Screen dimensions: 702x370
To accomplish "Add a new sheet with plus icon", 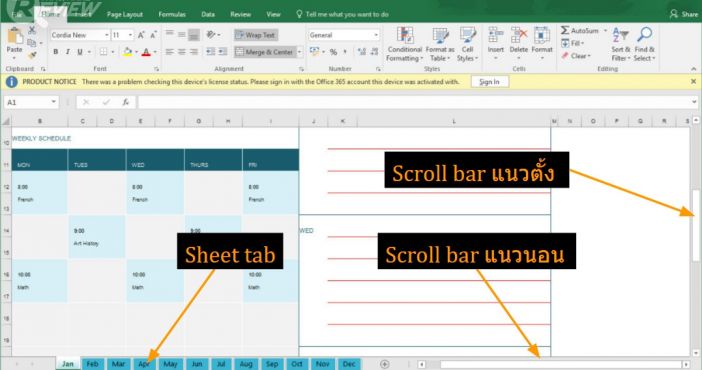I will 385,364.
